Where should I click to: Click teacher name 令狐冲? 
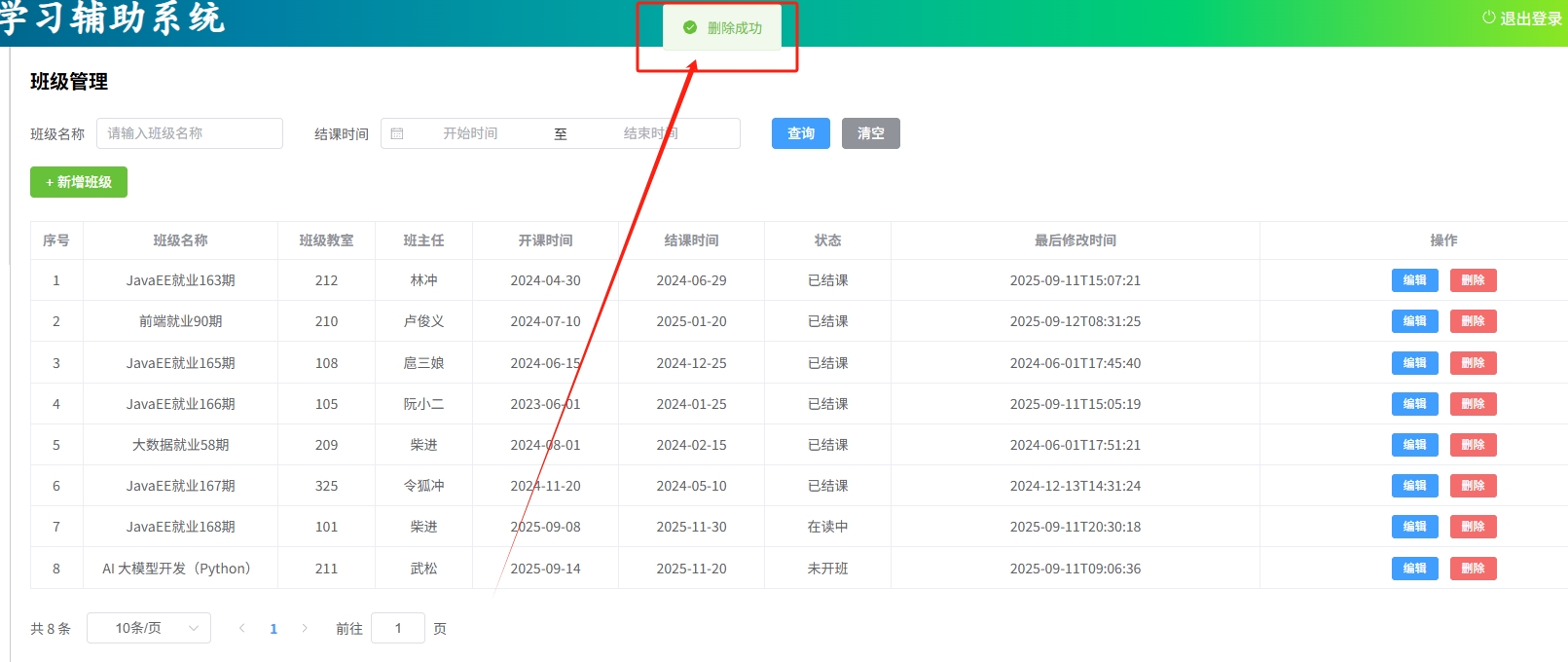click(424, 486)
